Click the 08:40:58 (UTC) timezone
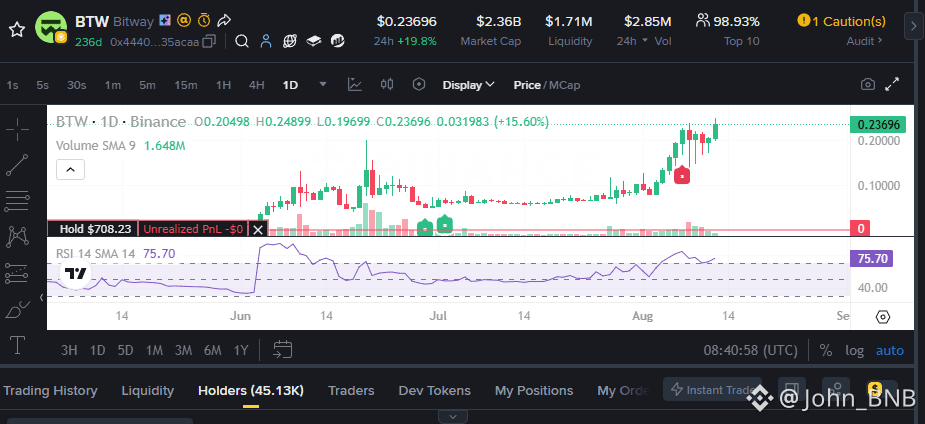925x424 pixels. (x=750, y=350)
